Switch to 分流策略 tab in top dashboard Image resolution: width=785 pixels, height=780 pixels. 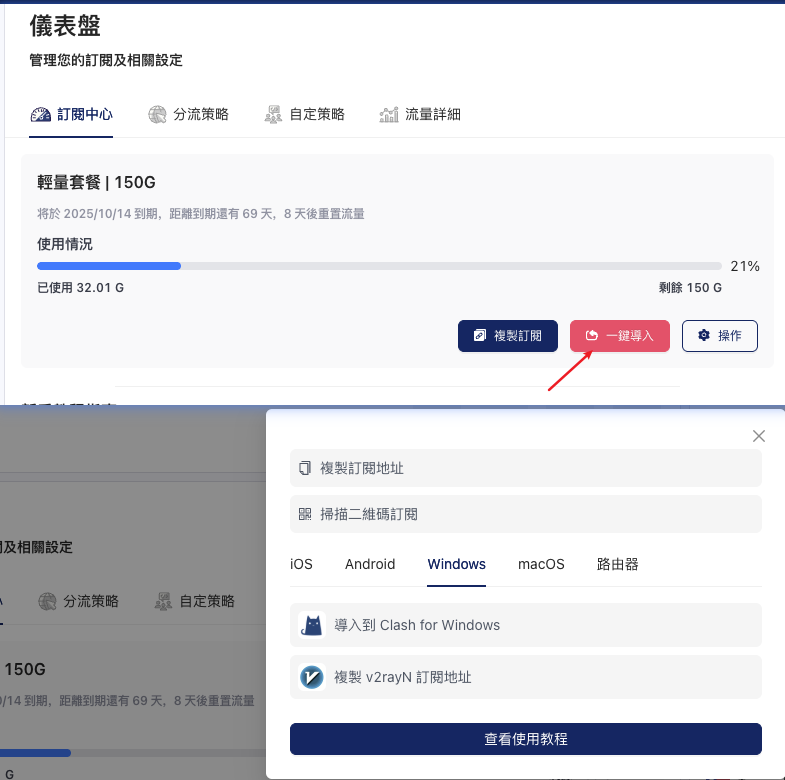point(188,115)
